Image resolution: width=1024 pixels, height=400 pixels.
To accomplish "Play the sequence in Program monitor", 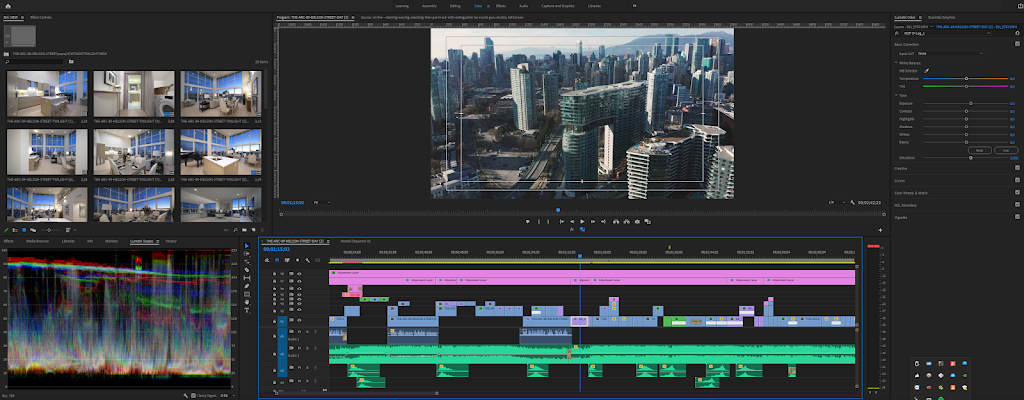I will pos(583,222).
